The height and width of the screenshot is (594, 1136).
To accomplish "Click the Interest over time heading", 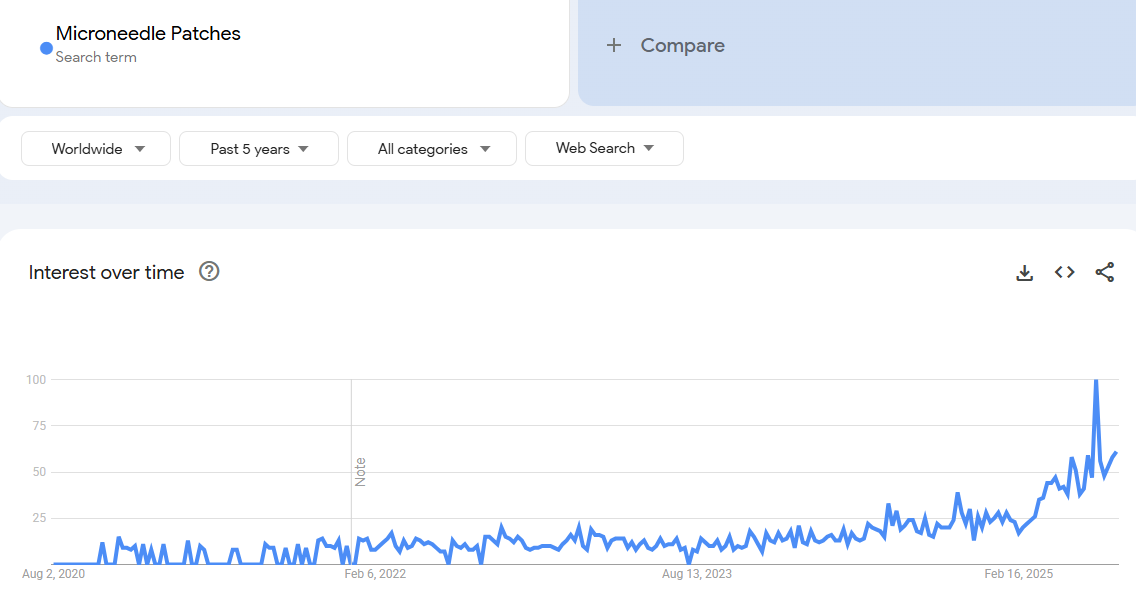I will [106, 272].
